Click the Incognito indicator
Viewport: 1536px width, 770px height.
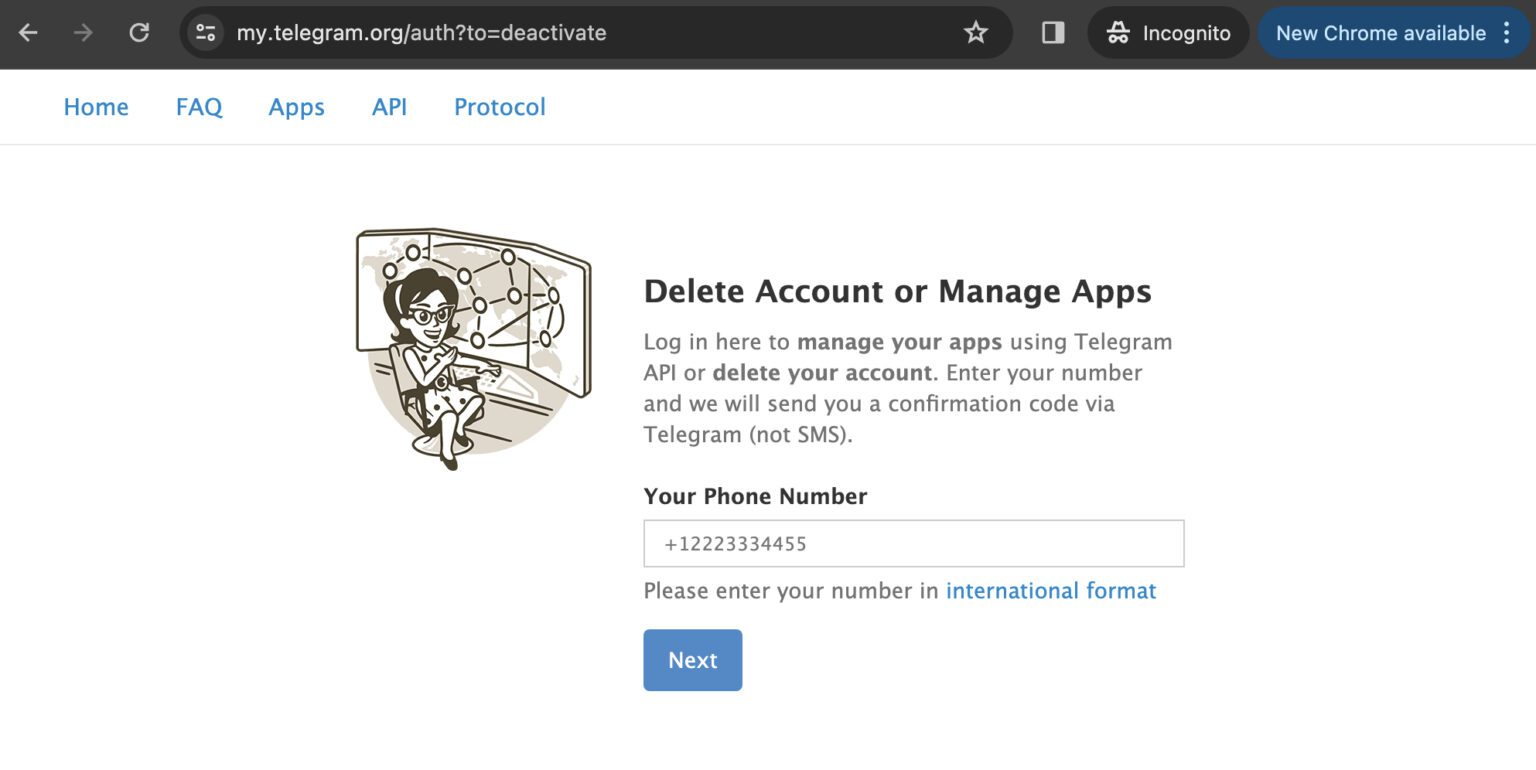click(x=1168, y=33)
